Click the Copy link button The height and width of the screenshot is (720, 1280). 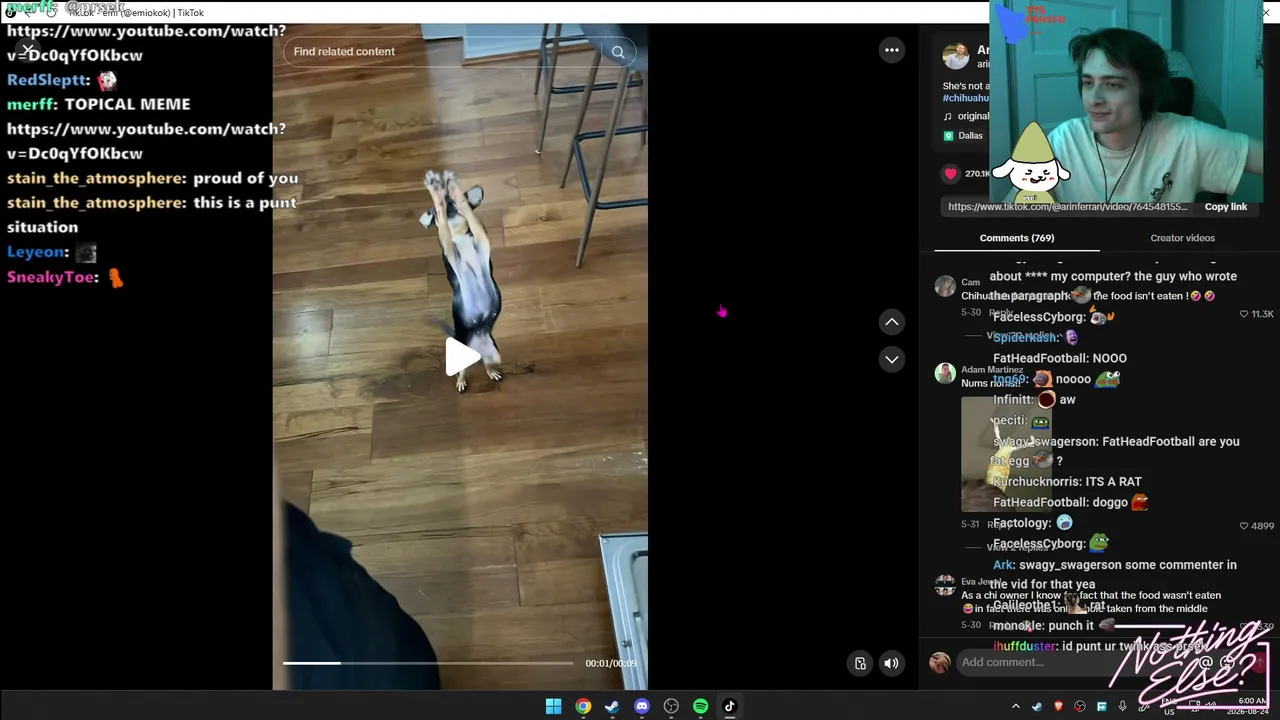point(1225,207)
